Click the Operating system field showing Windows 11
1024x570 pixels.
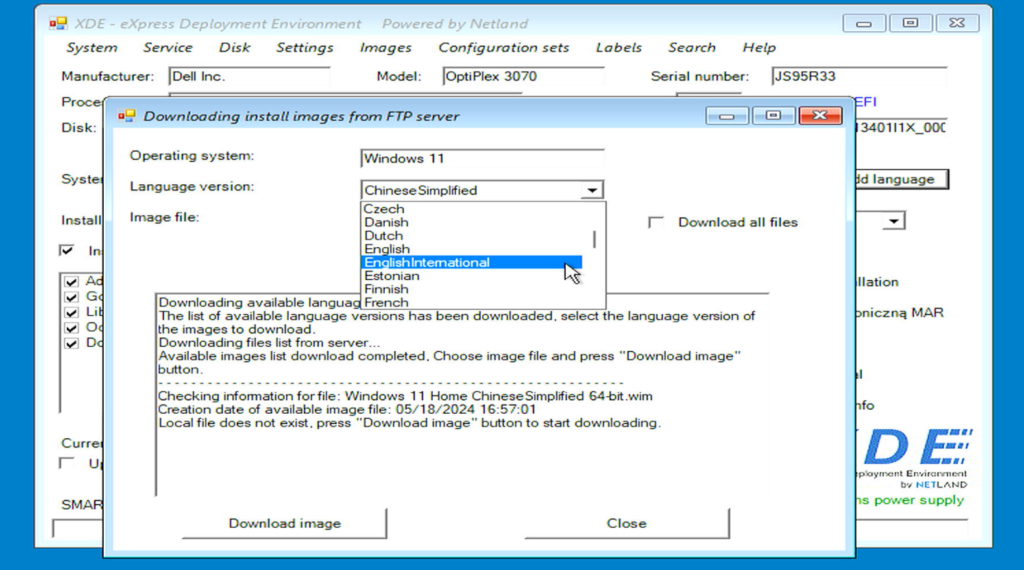click(482, 158)
